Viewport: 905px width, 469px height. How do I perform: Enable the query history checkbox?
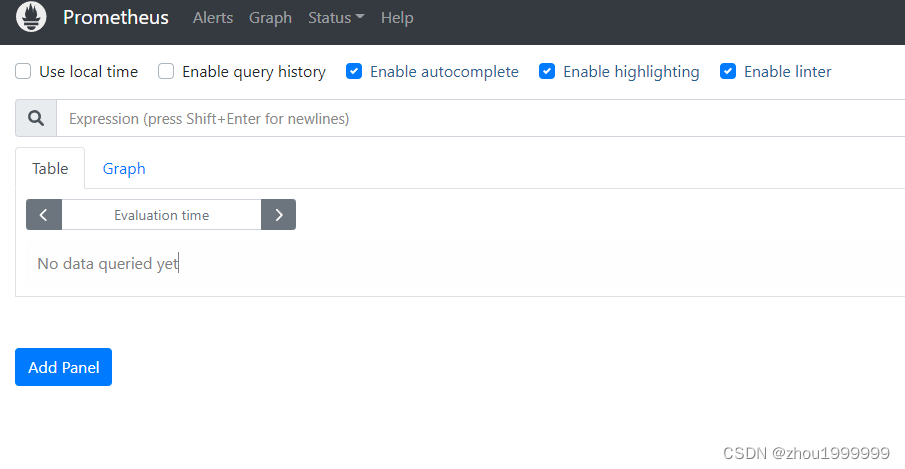(x=166, y=72)
